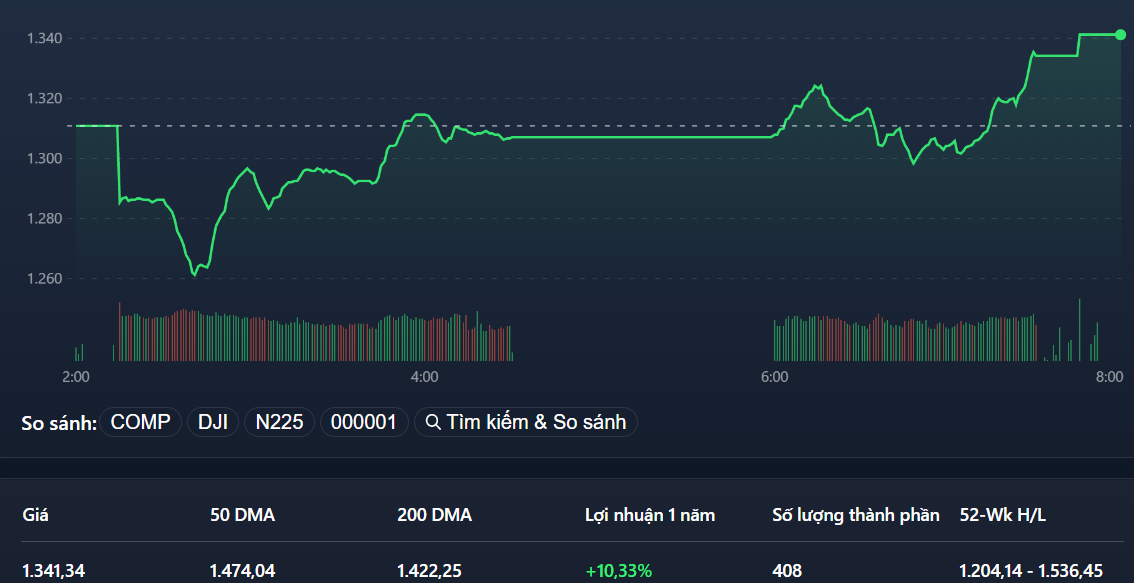
Task: Click the 'Lợi nhuận 1 năm' header
Action: 649,515
